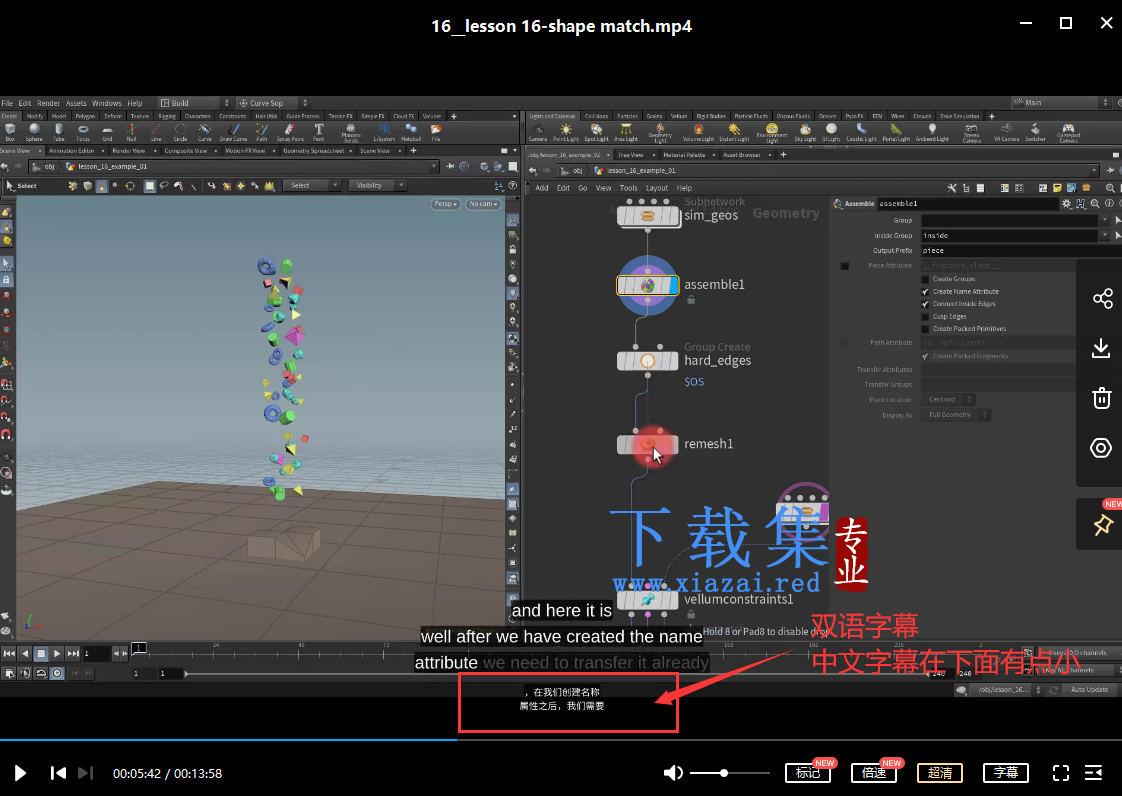Open the parameter gear menu for assemble1

(x=1066, y=204)
